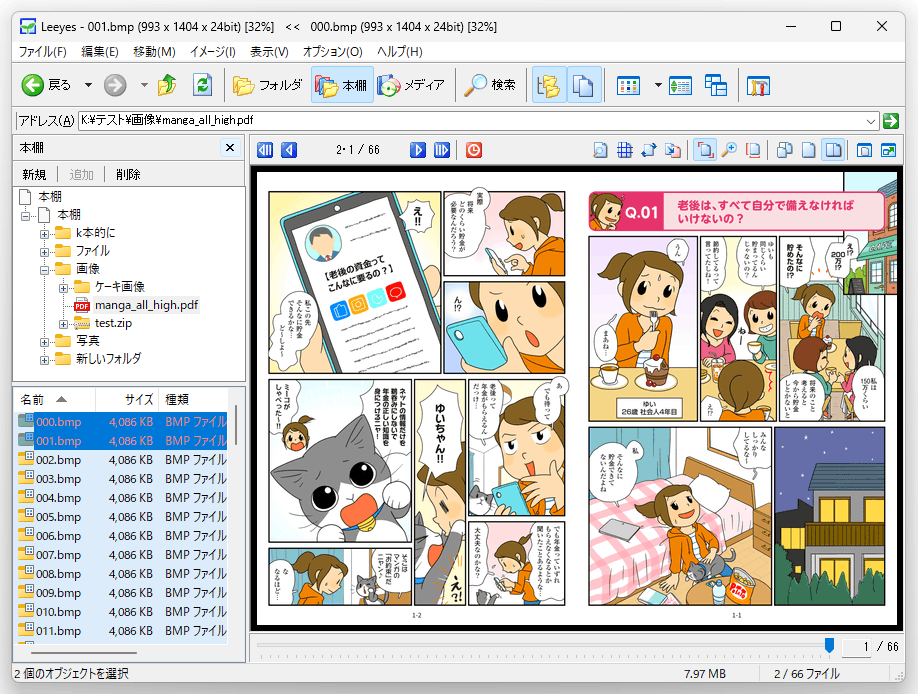Toggle the two-page spread view button
The width and height of the screenshot is (918, 694).
[x=833, y=151]
